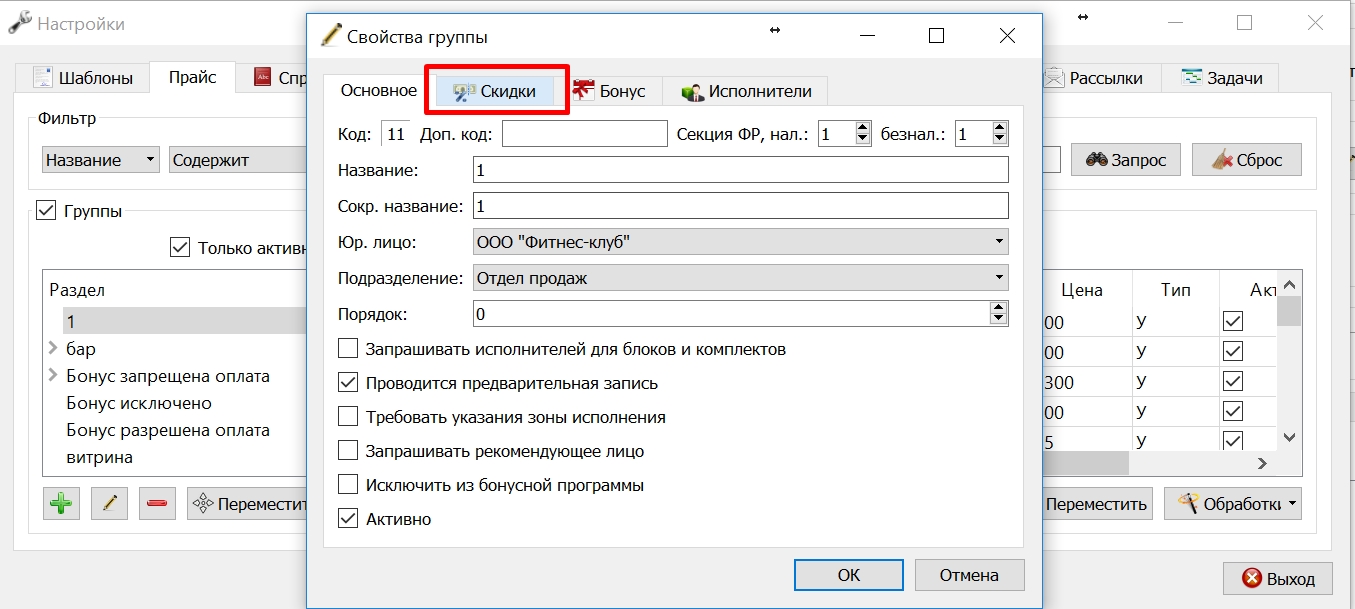Select section 1 in Раздел list
Screen dimensions: 1355x609
(x=185, y=321)
